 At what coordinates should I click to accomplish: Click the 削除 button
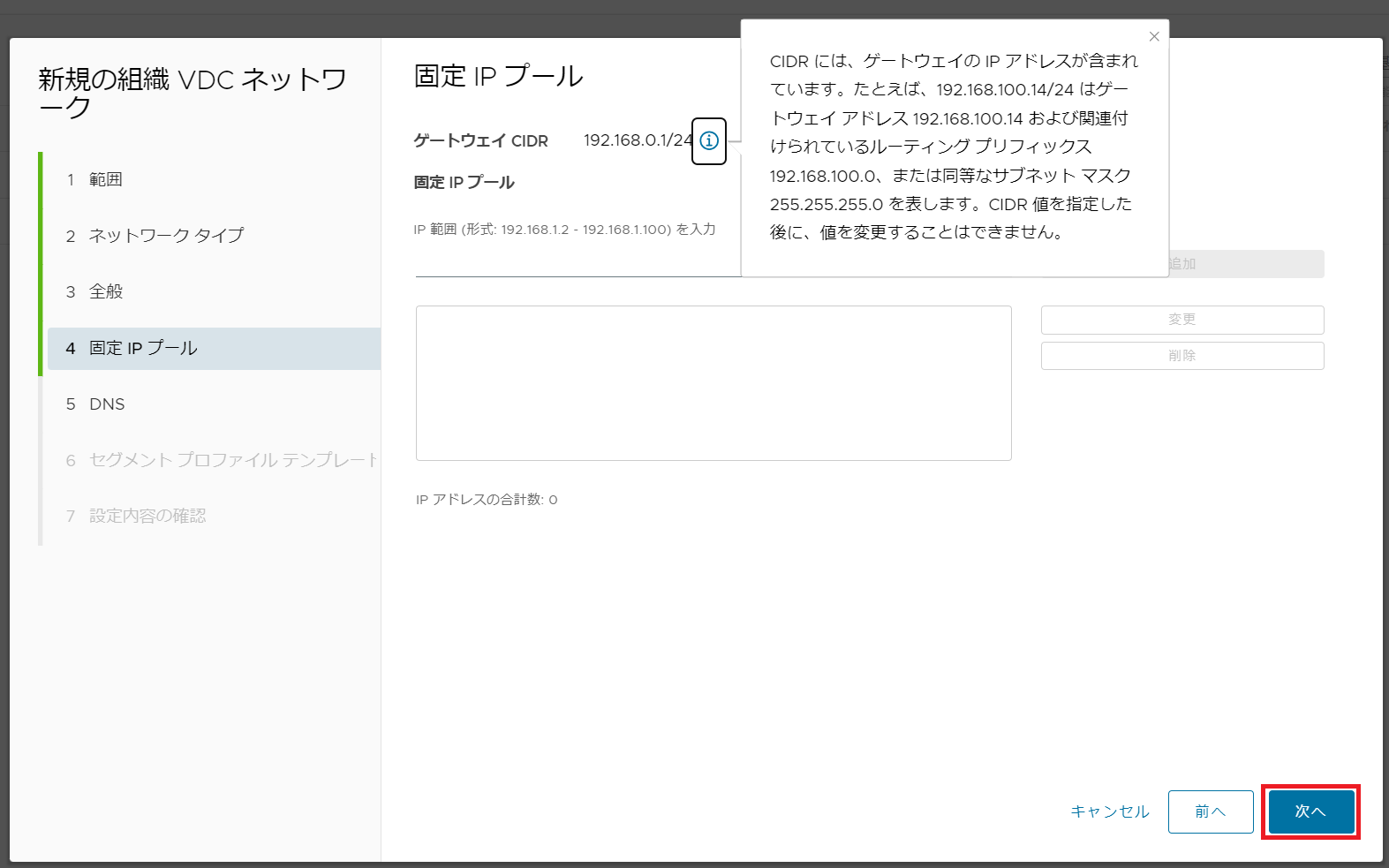pyautogui.click(x=1182, y=356)
